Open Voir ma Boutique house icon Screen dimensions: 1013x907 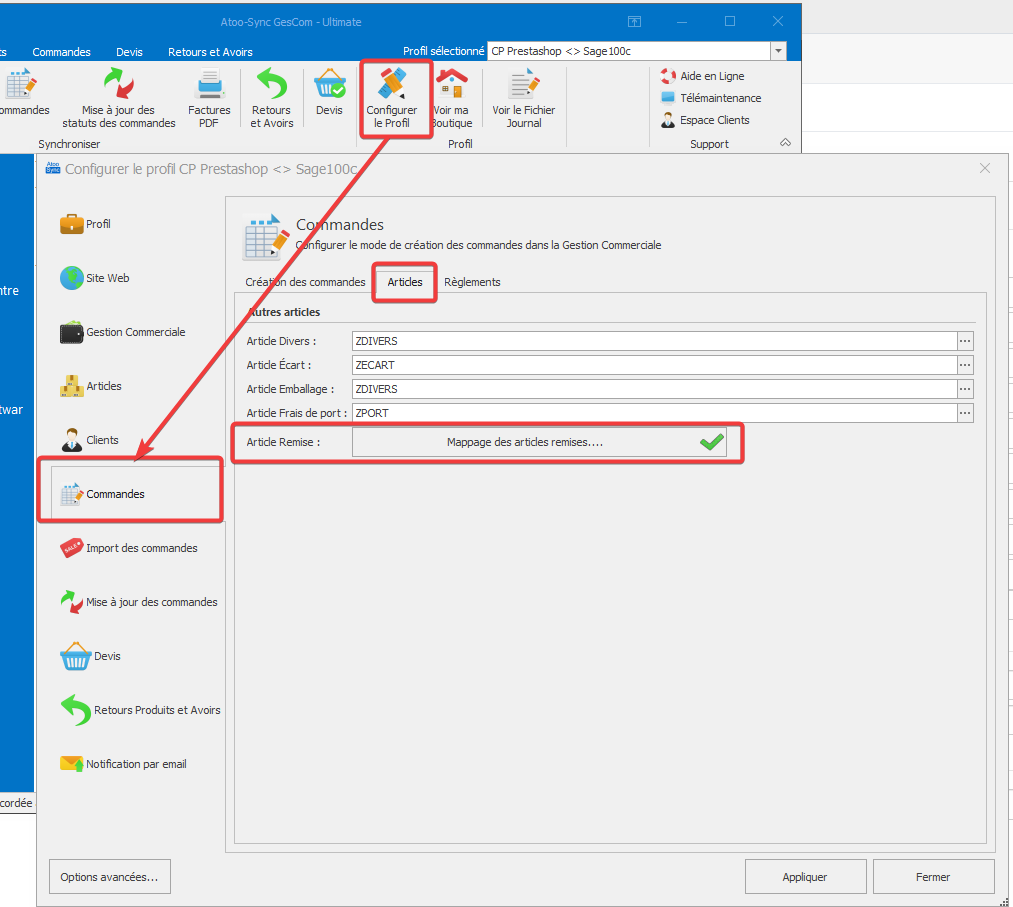point(452,84)
